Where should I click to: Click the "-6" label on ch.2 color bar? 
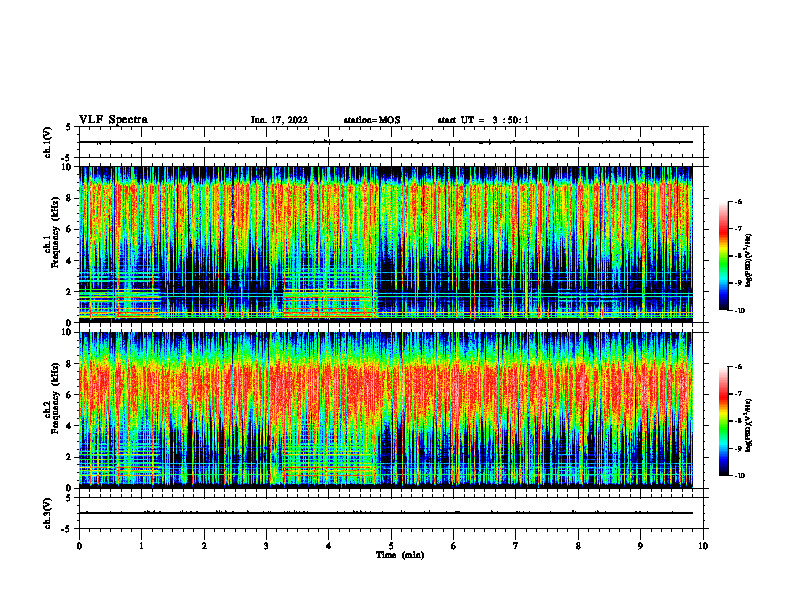point(739,367)
